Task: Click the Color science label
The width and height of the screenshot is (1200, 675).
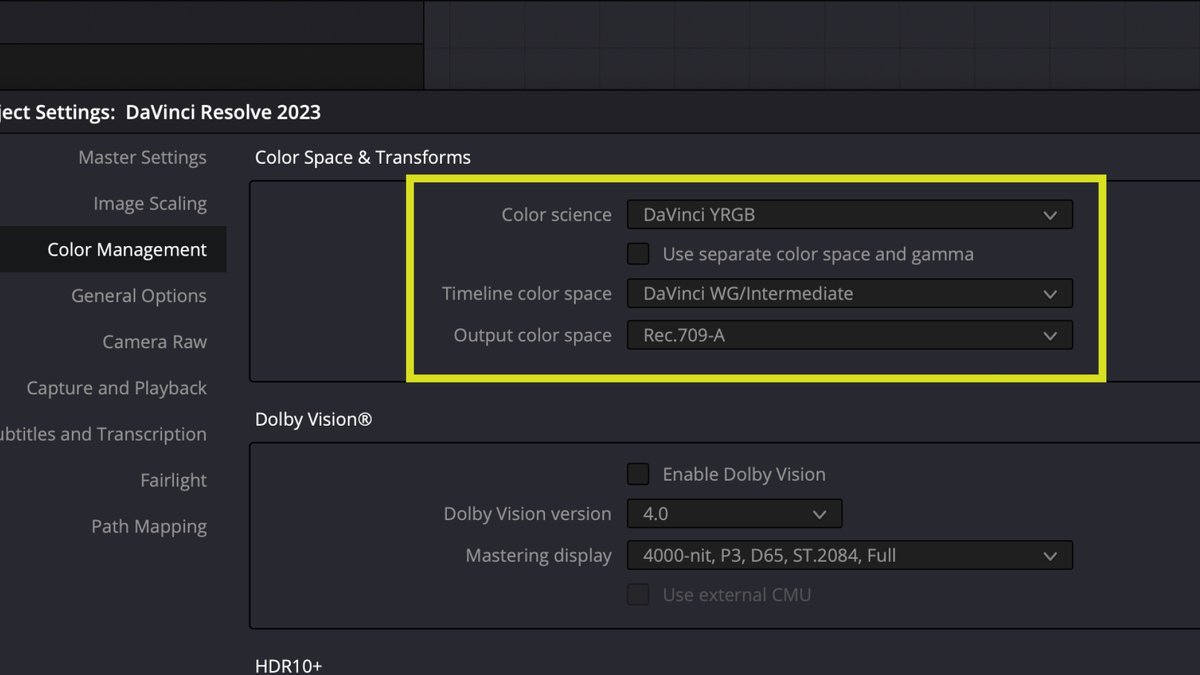Action: [556, 214]
